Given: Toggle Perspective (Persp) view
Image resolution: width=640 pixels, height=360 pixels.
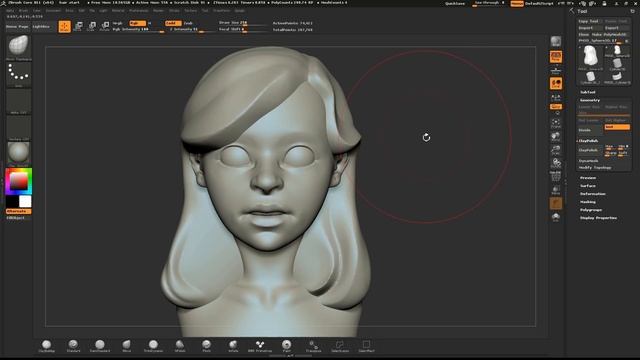Looking at the screenshot, I should pyautogui.click(x=556, y=57).
